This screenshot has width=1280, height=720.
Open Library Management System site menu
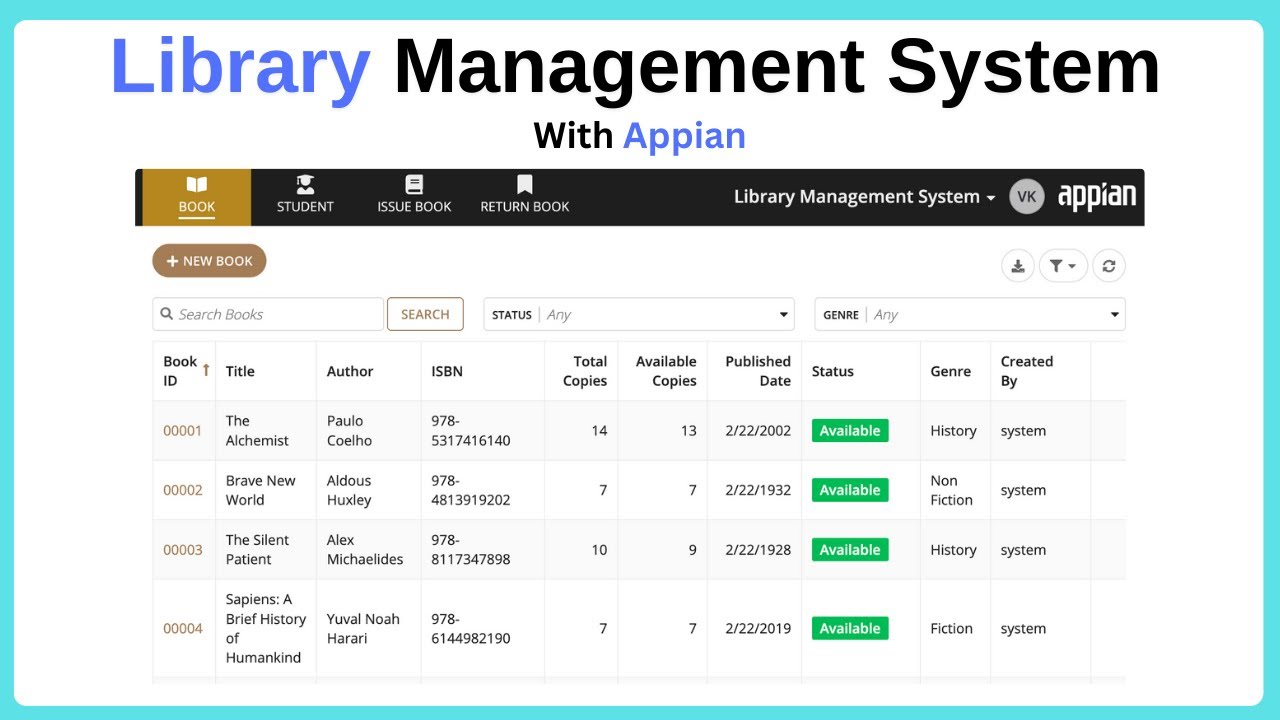click(x=864, y=197)
